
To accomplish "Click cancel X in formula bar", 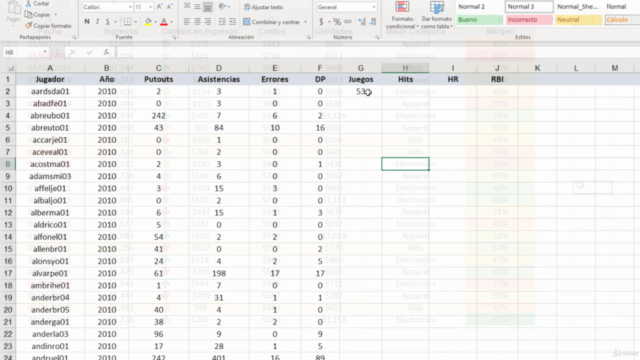I will pos(72,52).
